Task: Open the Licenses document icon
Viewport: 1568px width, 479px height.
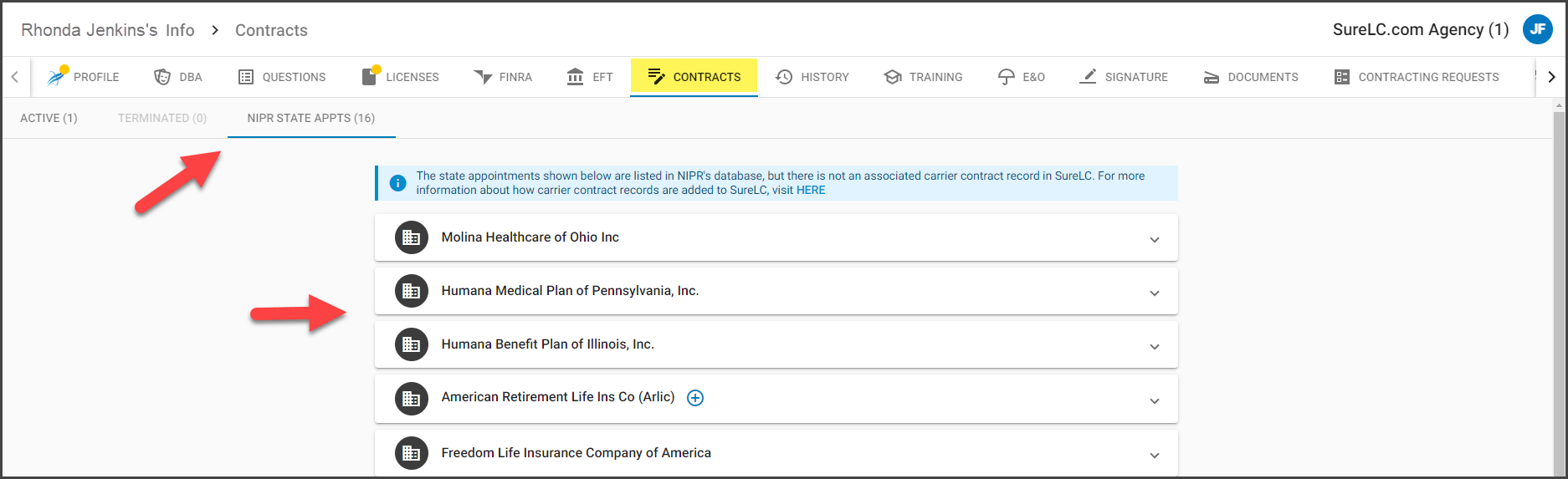Action: [x=369, y=77]
